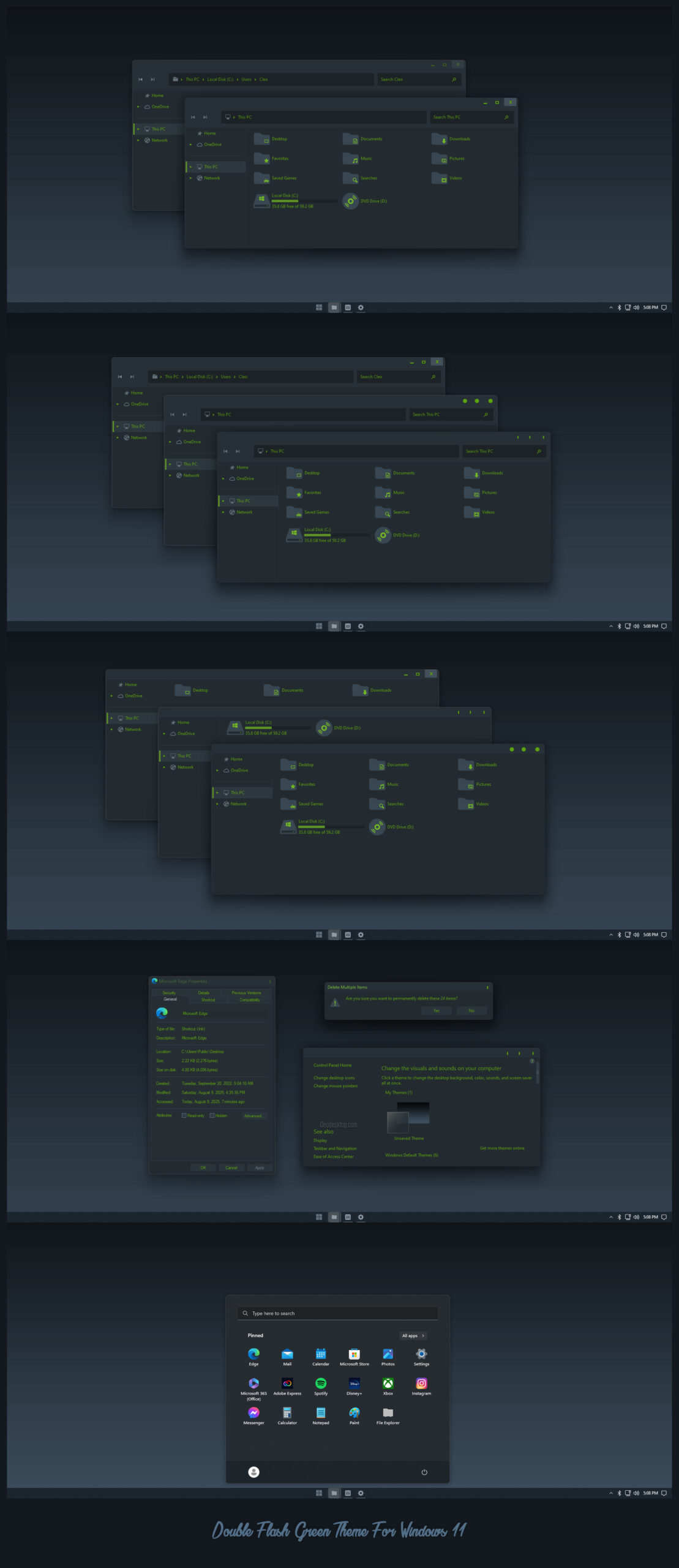Launch Adobe Express in the Start menu

[x=287, y=1384]
